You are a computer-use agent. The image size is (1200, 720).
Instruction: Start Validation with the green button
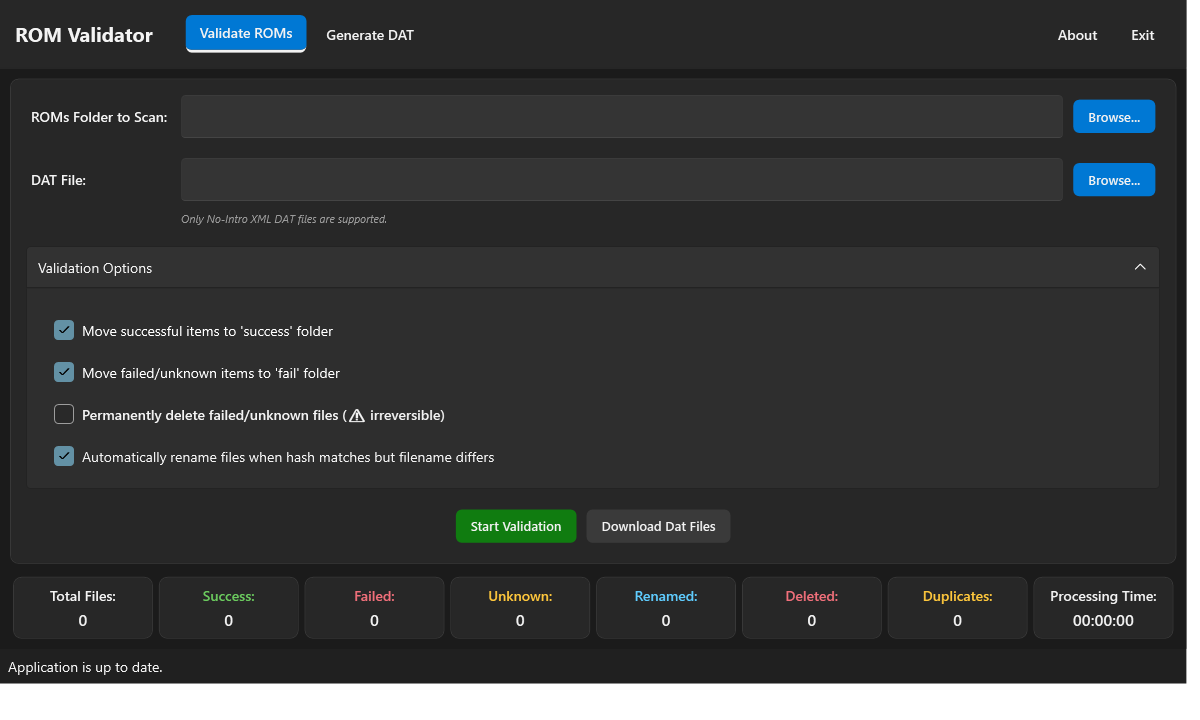pyautogui.click(x=516, y=526)
